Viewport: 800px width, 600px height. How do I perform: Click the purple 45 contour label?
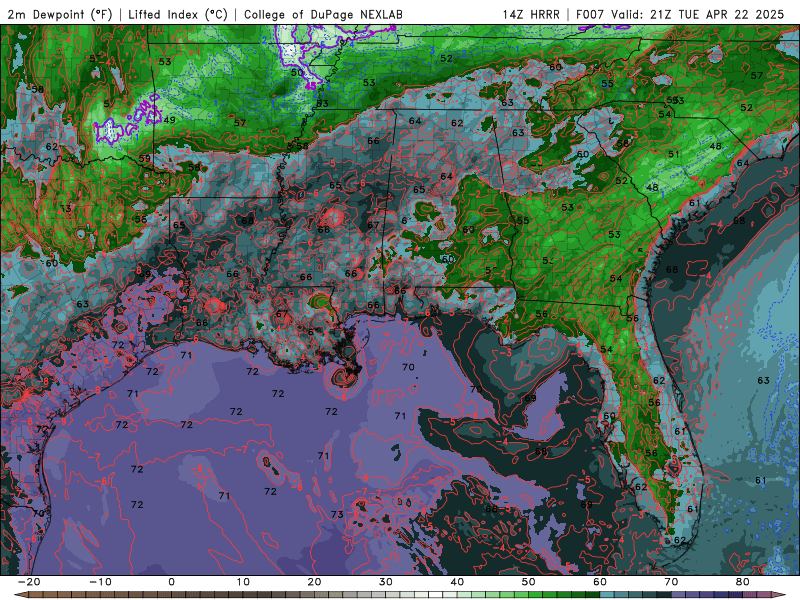pos(310,86)
